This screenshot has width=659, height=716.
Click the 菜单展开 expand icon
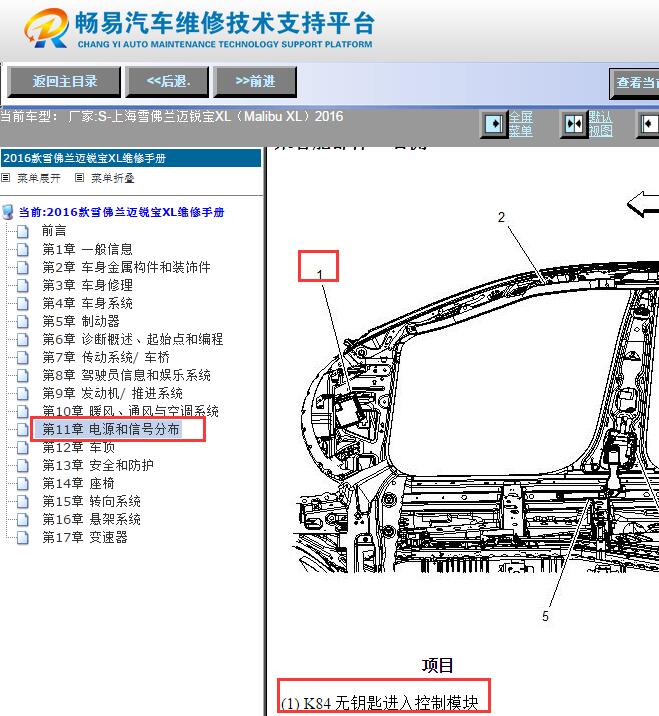click(x=5, y=178)
